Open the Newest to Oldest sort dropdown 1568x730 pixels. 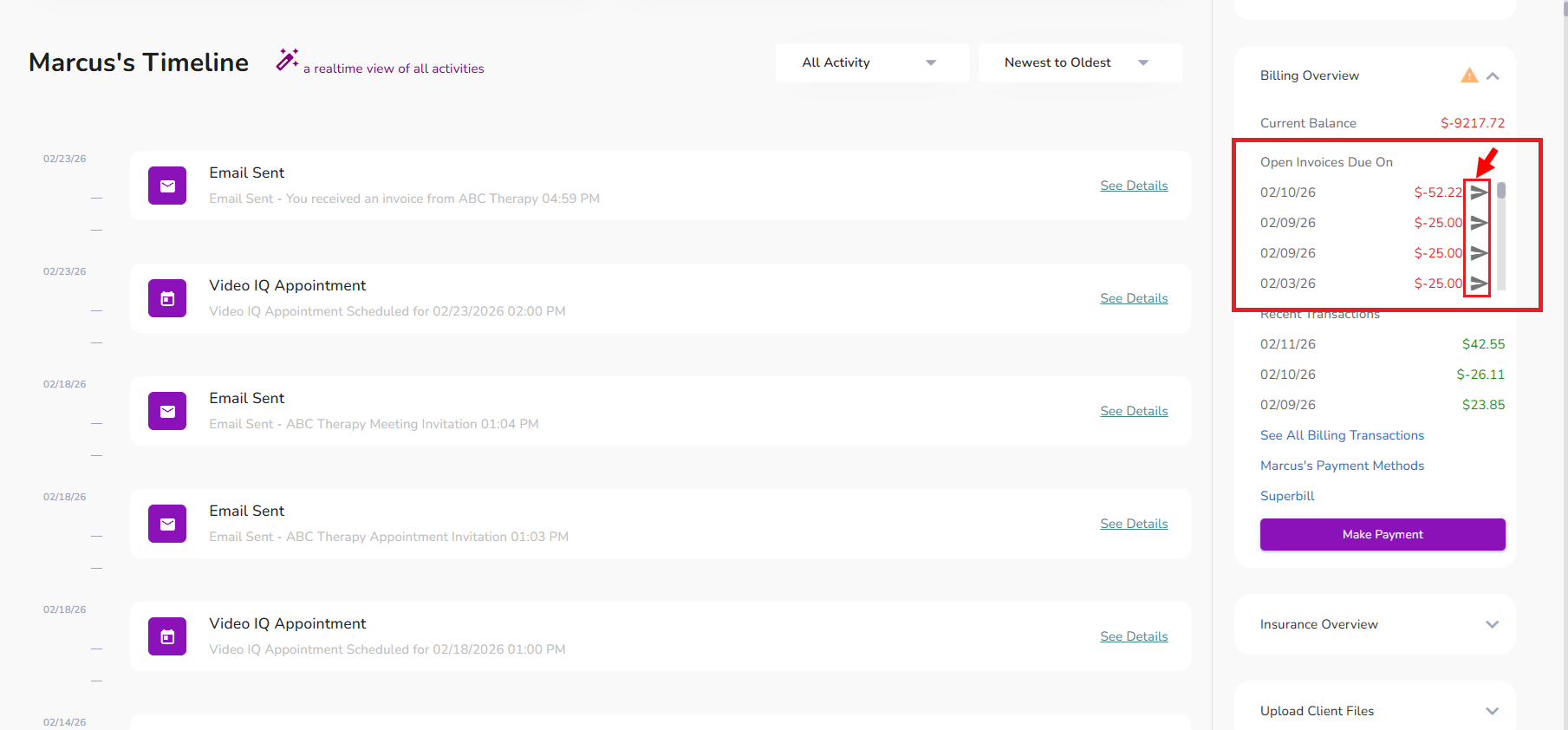[1079, 62]
